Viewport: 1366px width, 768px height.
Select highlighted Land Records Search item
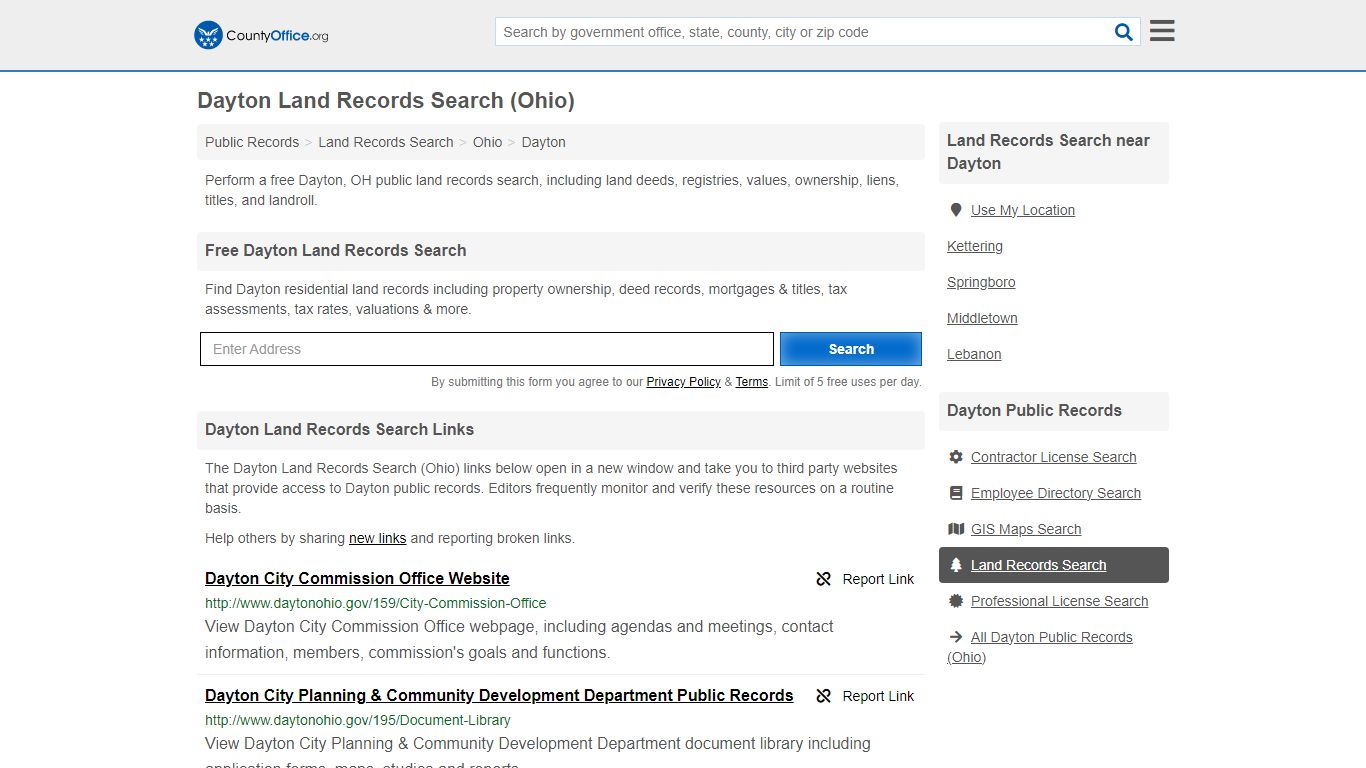pos(1054,565)
